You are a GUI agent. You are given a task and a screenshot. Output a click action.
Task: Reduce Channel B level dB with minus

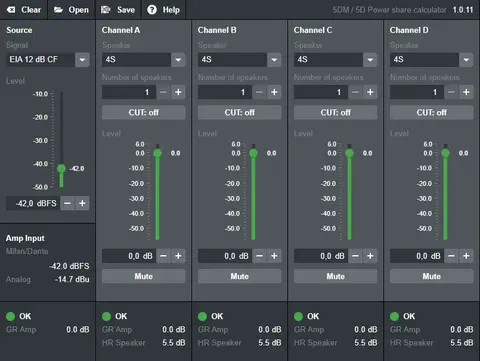click(259, 256)
